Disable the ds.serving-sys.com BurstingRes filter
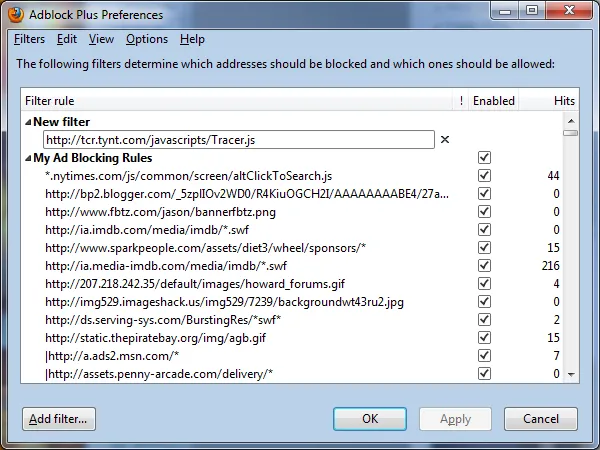The image size is (600, 450). (484, 320)
